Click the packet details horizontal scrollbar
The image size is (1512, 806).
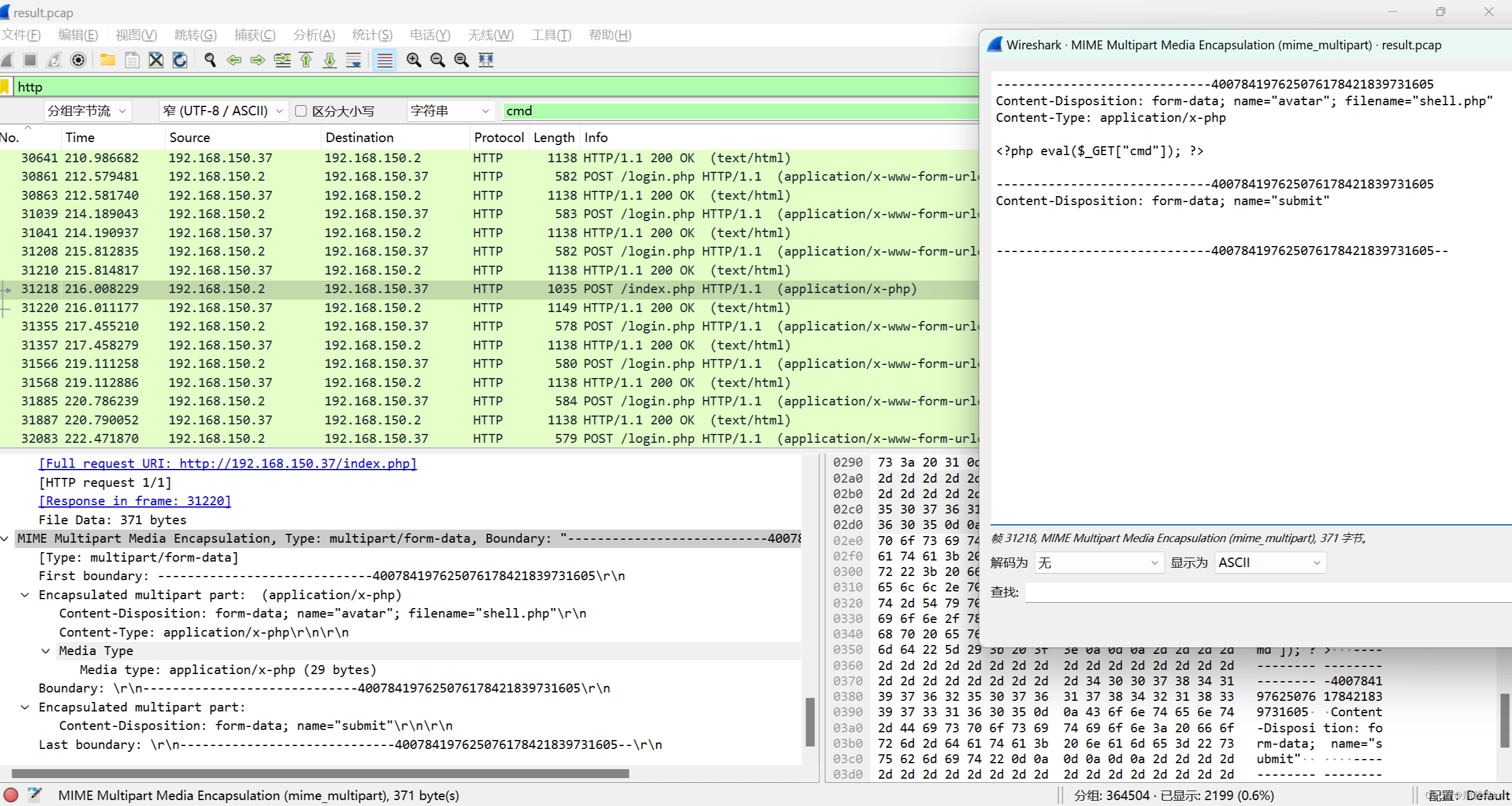(320, 773)
